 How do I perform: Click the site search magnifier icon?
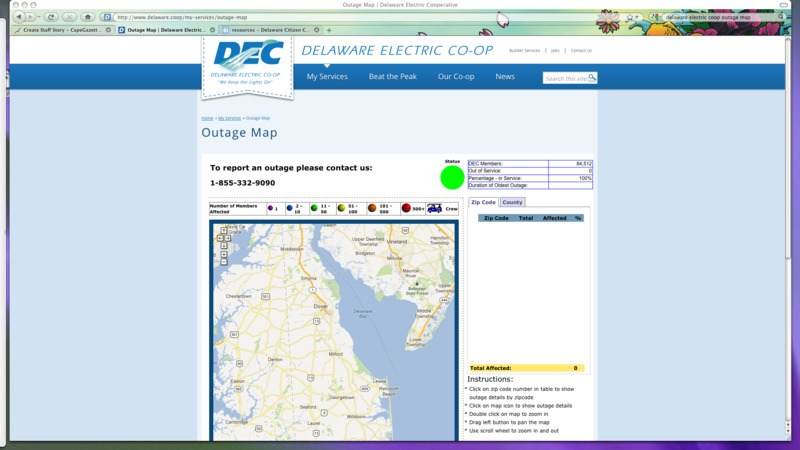point(592,78)
